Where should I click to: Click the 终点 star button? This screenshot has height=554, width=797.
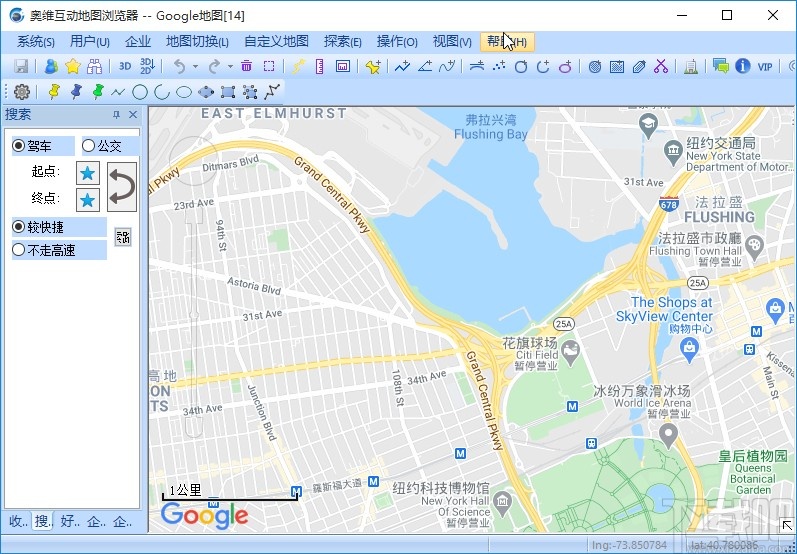coord(88,200)
